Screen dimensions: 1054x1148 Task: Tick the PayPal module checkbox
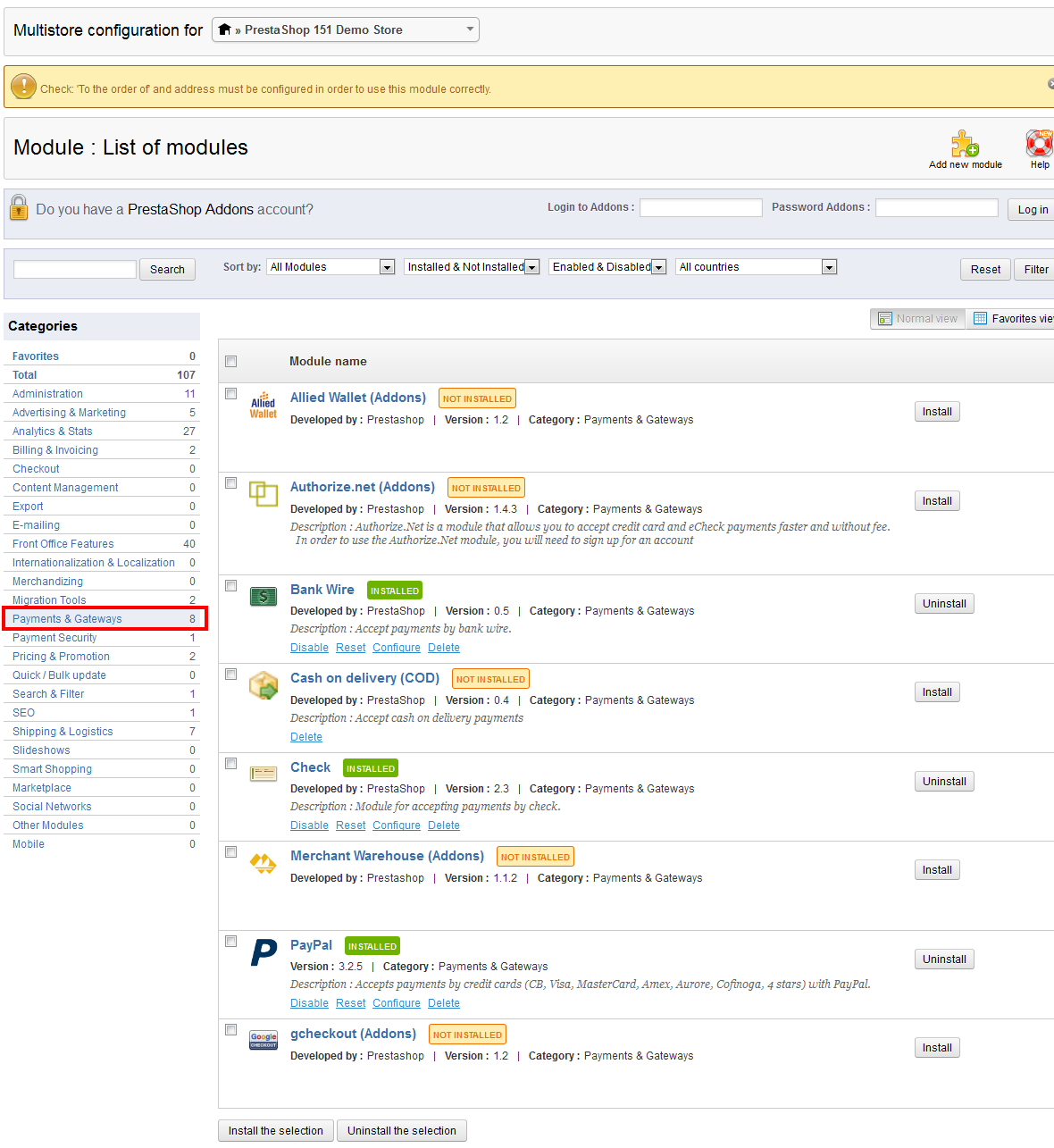[231, 942]
